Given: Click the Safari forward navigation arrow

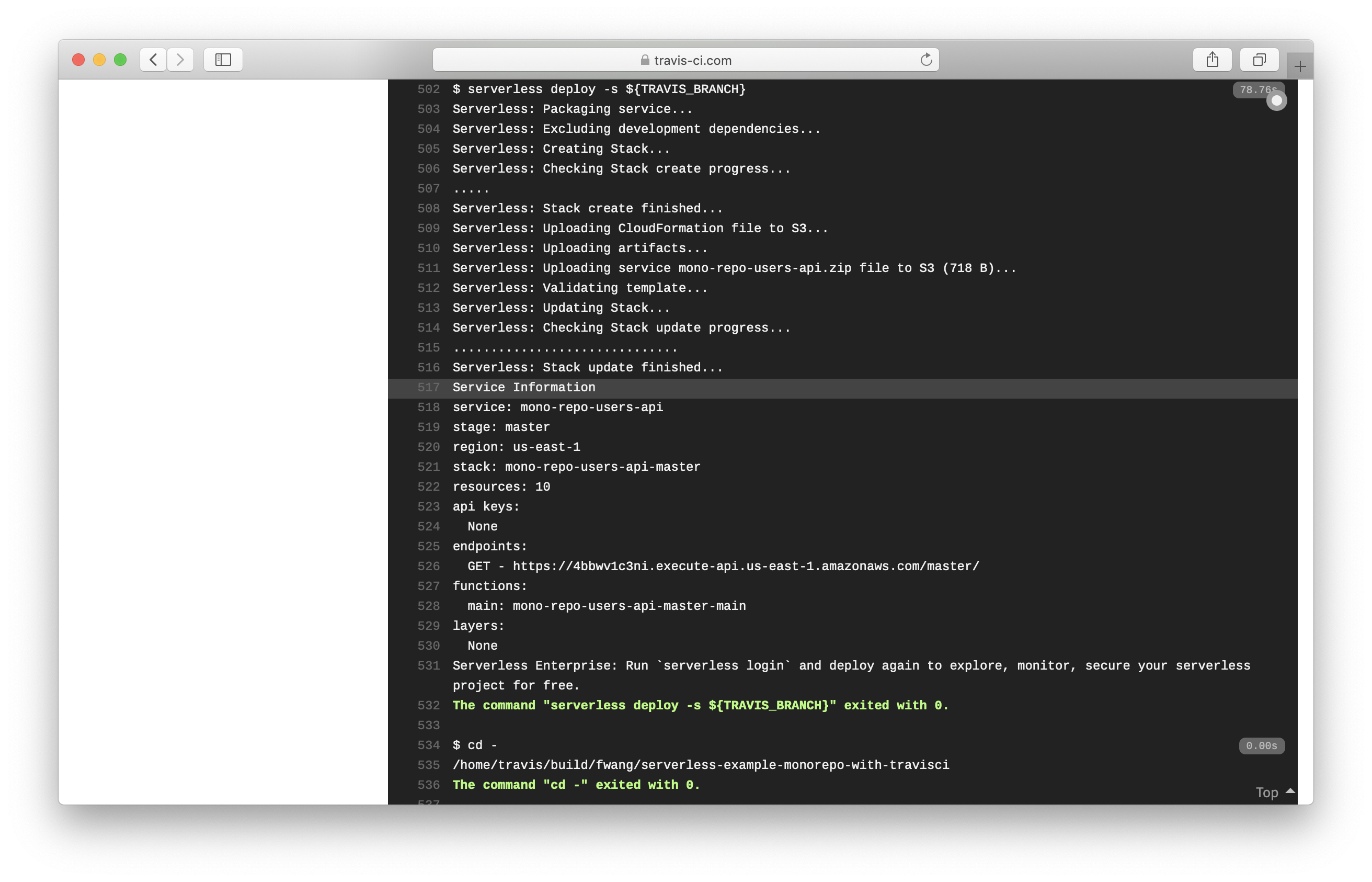Looking at the screenshot, I should point(180,60).
